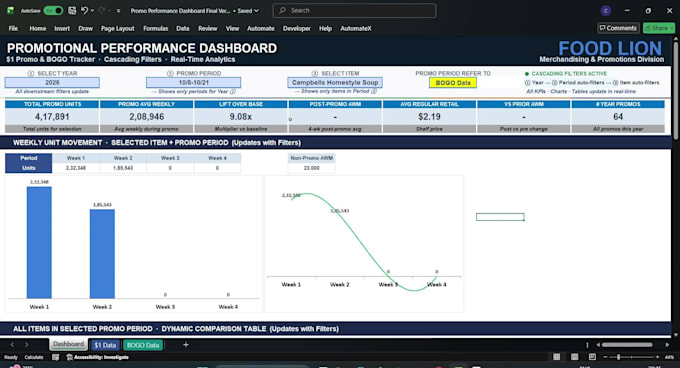Open the File menu

13,28
